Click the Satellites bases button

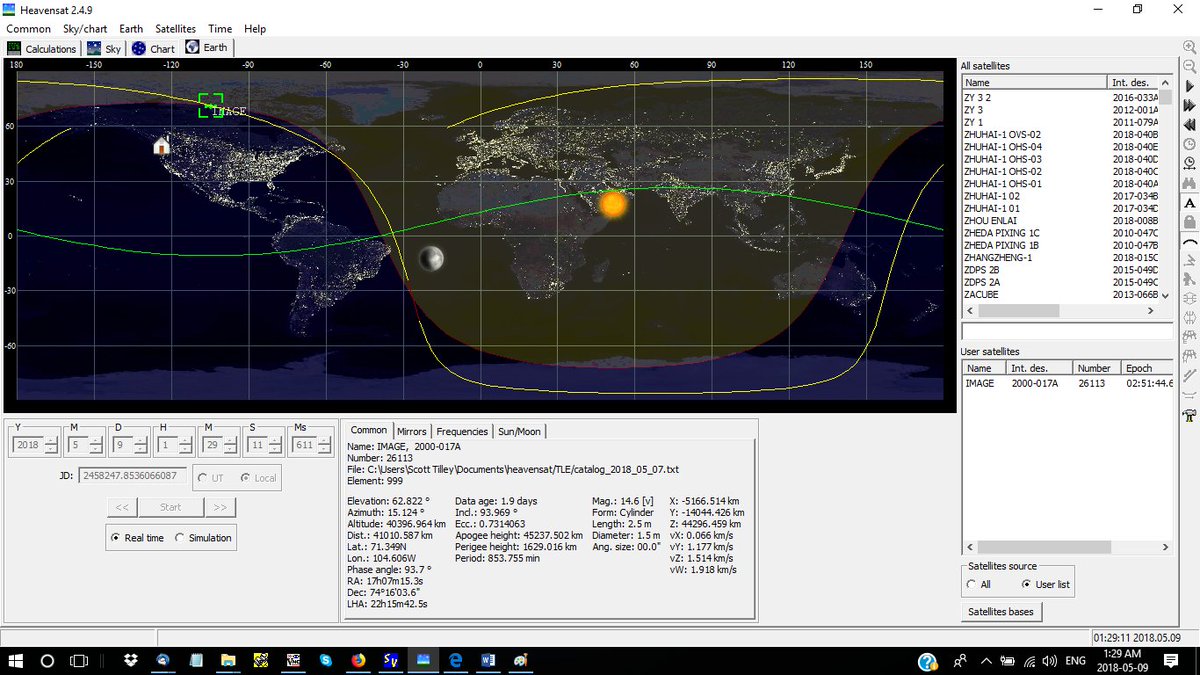pos(1001,611)
